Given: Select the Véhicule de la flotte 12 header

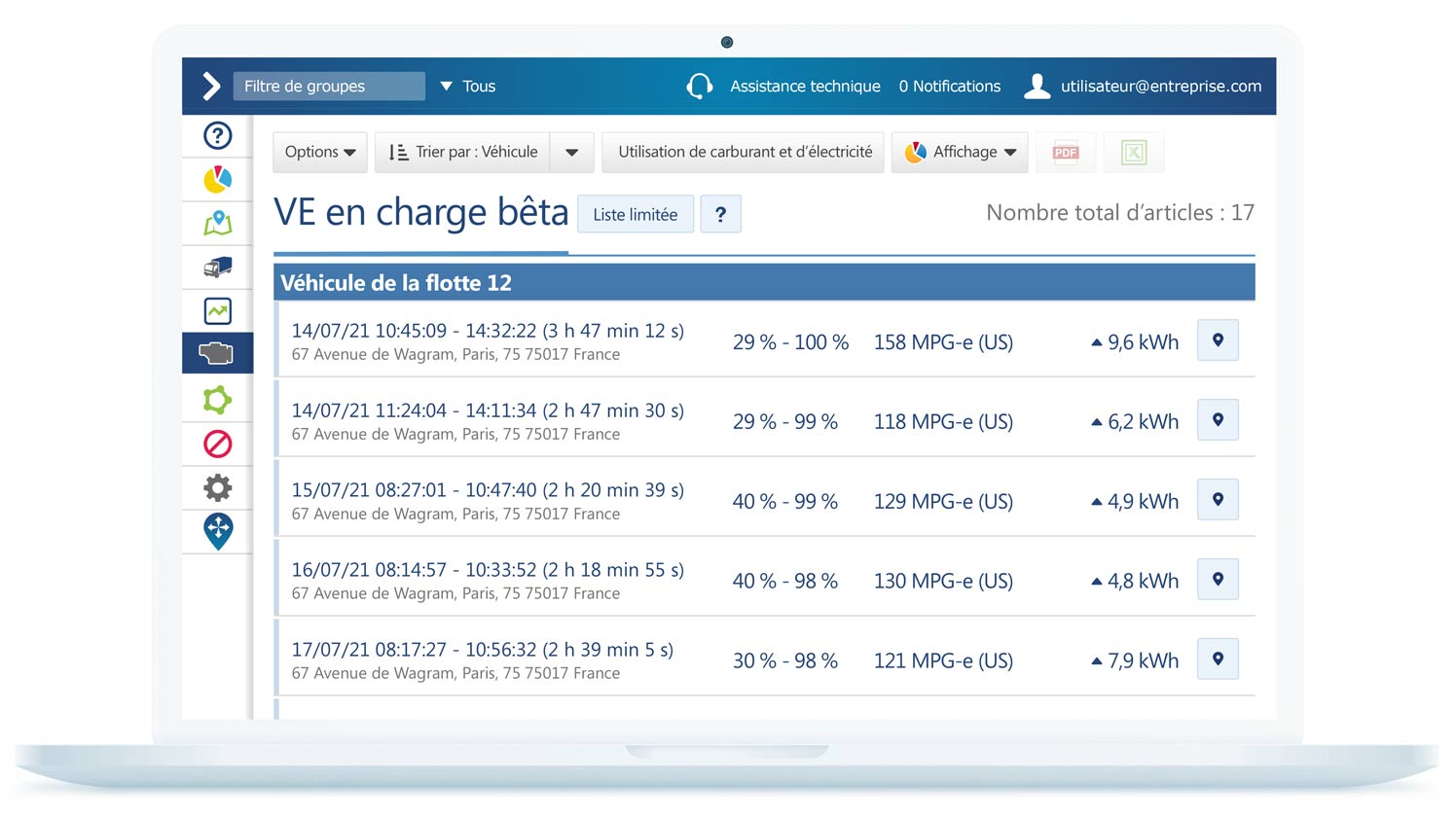Looking at the screenshot, I should pyautogui.click(x=764, y=282).
